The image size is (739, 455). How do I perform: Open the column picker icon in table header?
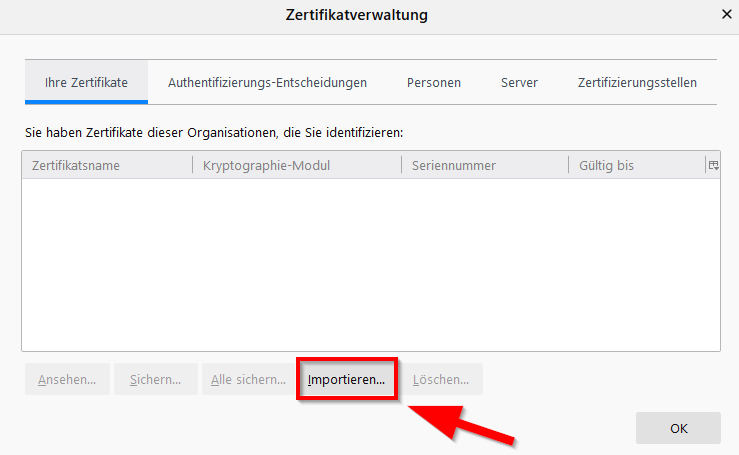(713, 165)
